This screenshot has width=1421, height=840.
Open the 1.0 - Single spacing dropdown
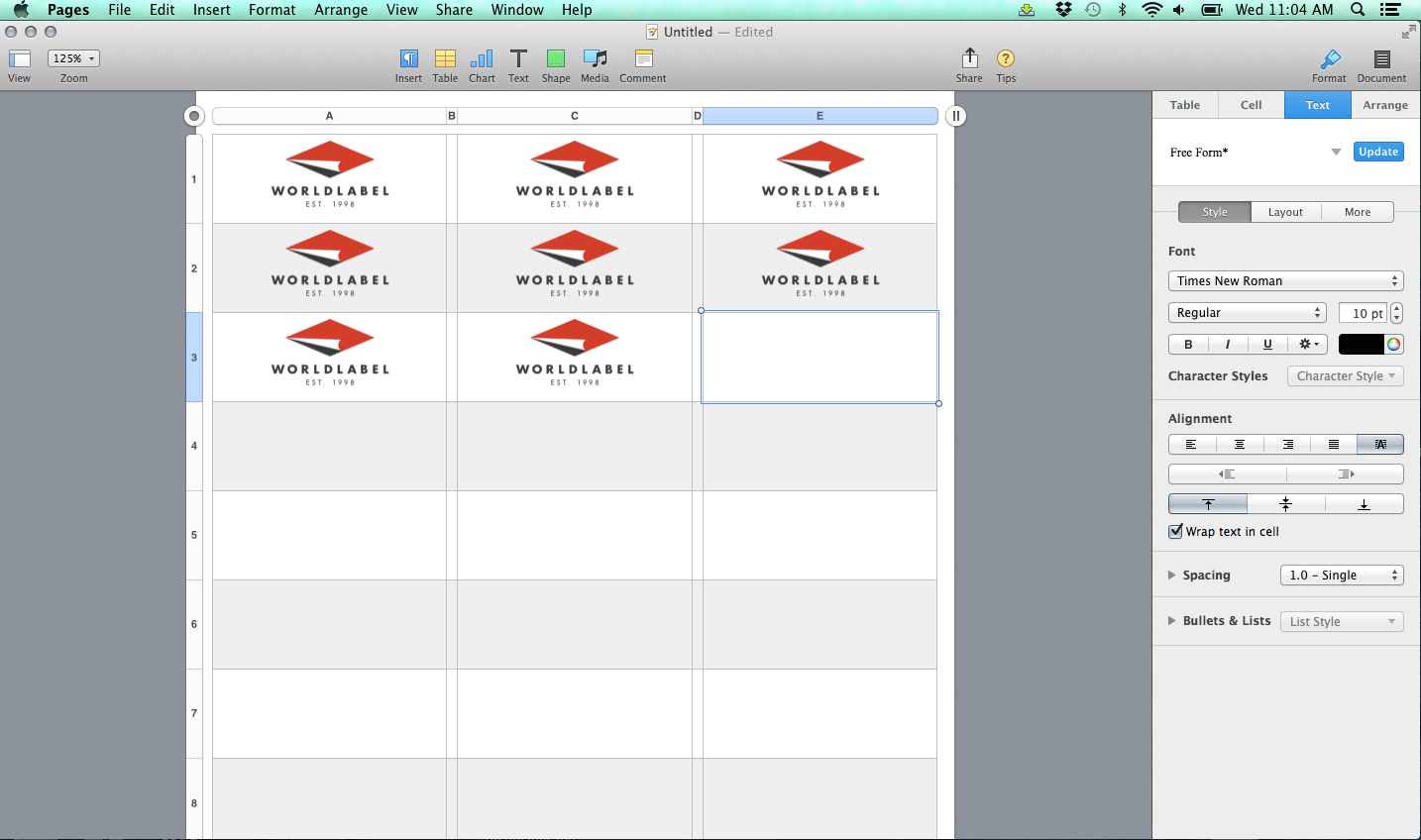(x=1342, y=575)
